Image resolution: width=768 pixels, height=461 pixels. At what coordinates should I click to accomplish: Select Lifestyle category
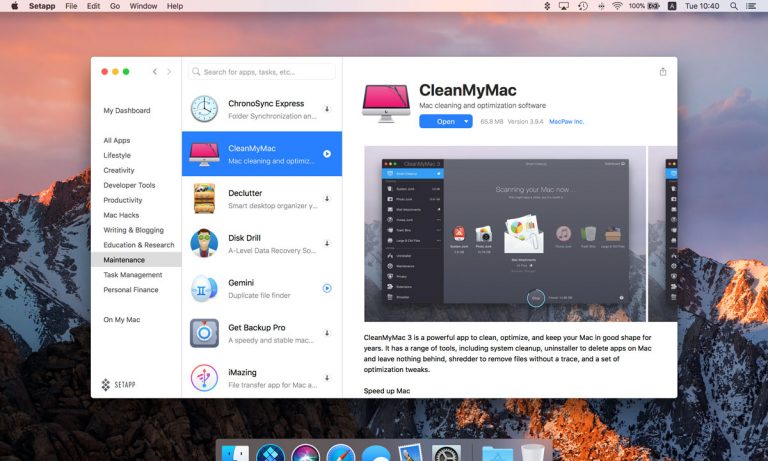coord(117,155)
